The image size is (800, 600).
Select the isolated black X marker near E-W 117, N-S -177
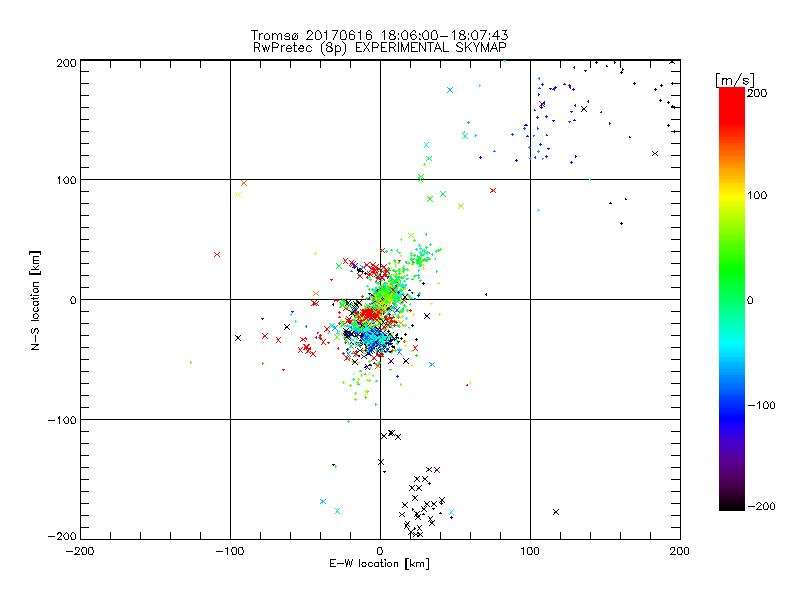(x=556, y=512)
